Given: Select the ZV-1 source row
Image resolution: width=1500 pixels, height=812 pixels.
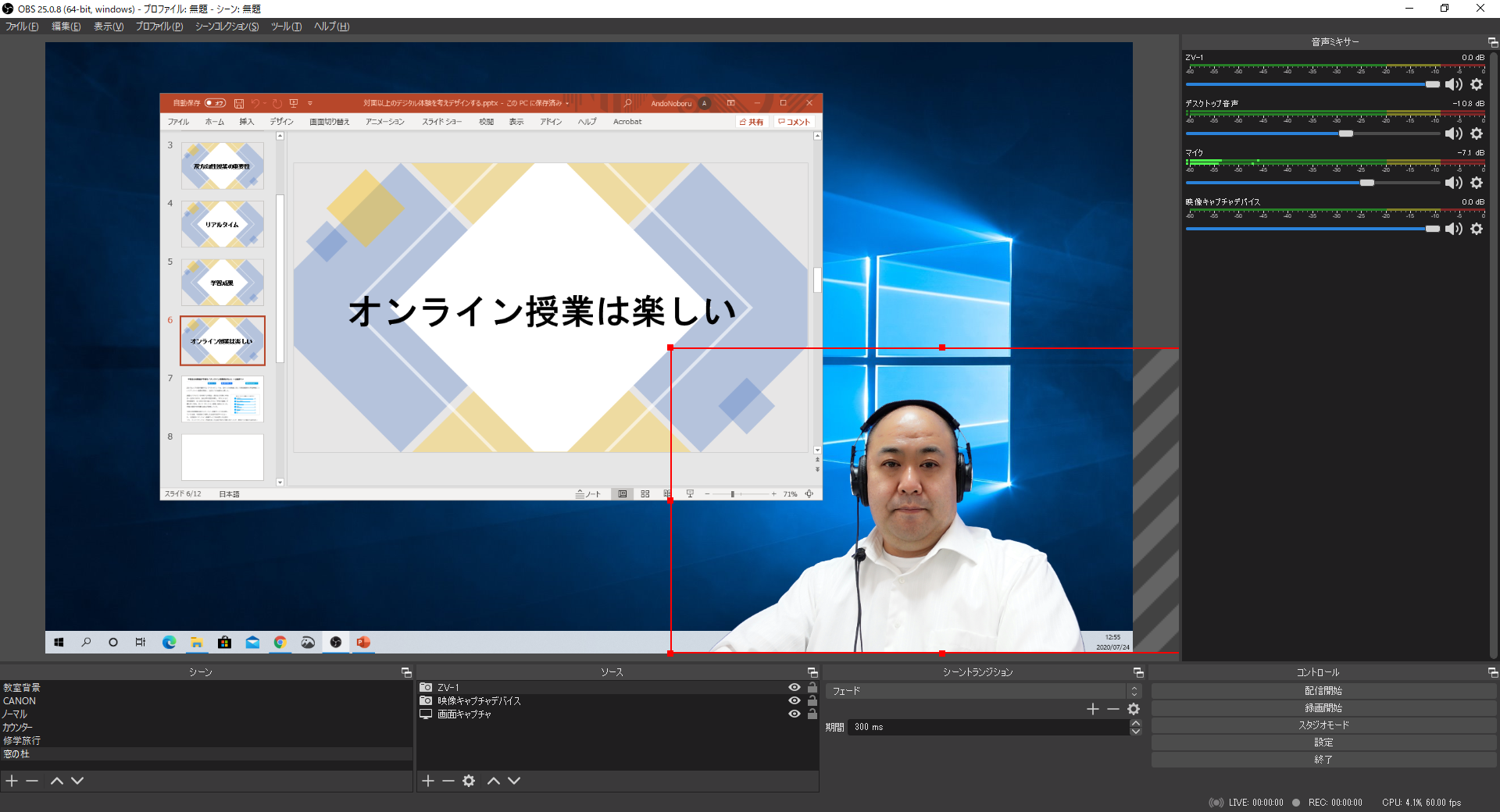Looking at the screenshot, I should coord(618,688).
